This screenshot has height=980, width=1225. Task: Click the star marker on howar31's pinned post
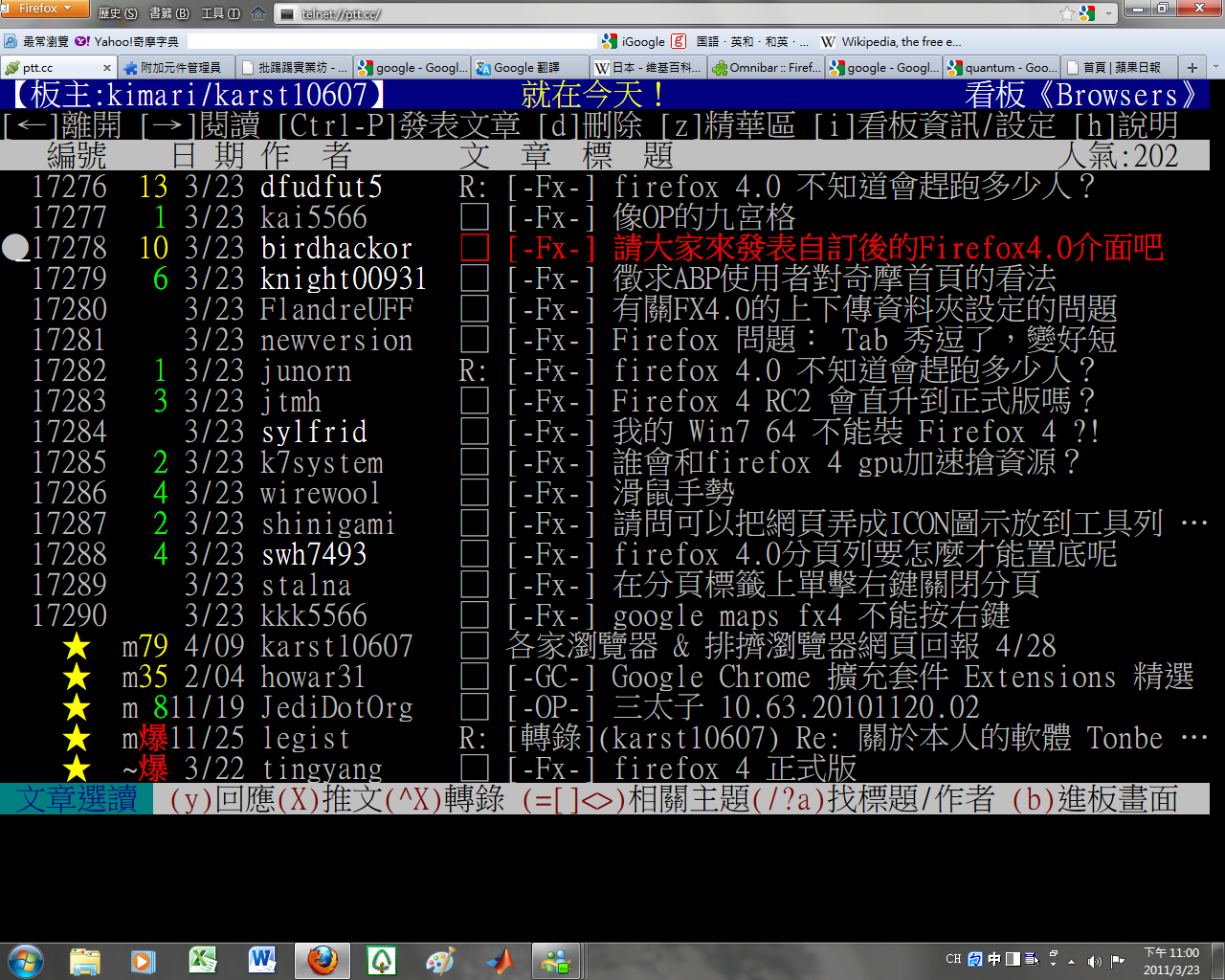coord(77,678)
